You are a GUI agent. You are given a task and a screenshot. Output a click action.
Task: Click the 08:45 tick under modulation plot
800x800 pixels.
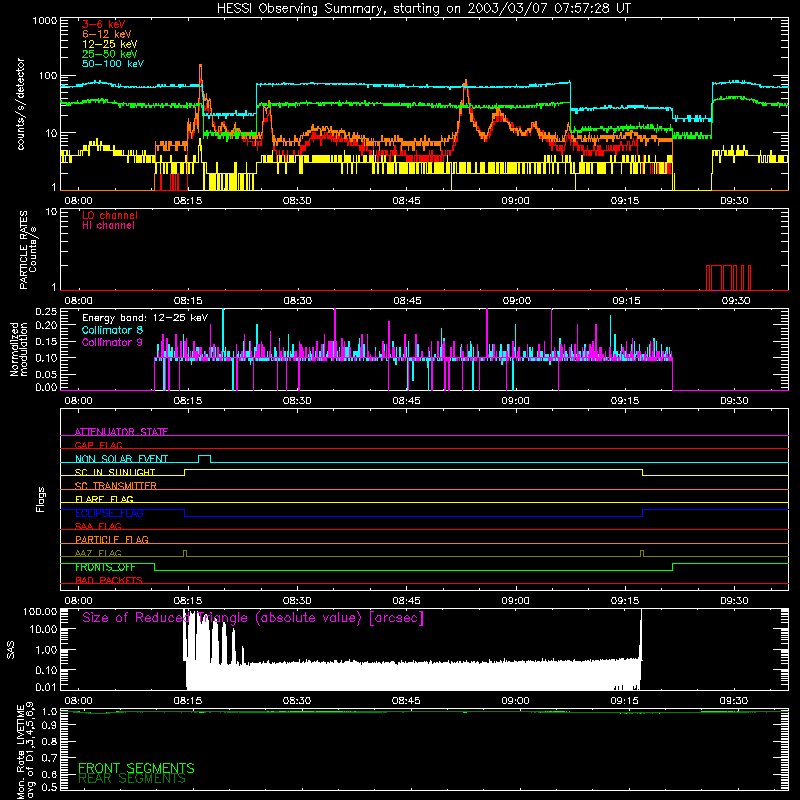[407, 401]
